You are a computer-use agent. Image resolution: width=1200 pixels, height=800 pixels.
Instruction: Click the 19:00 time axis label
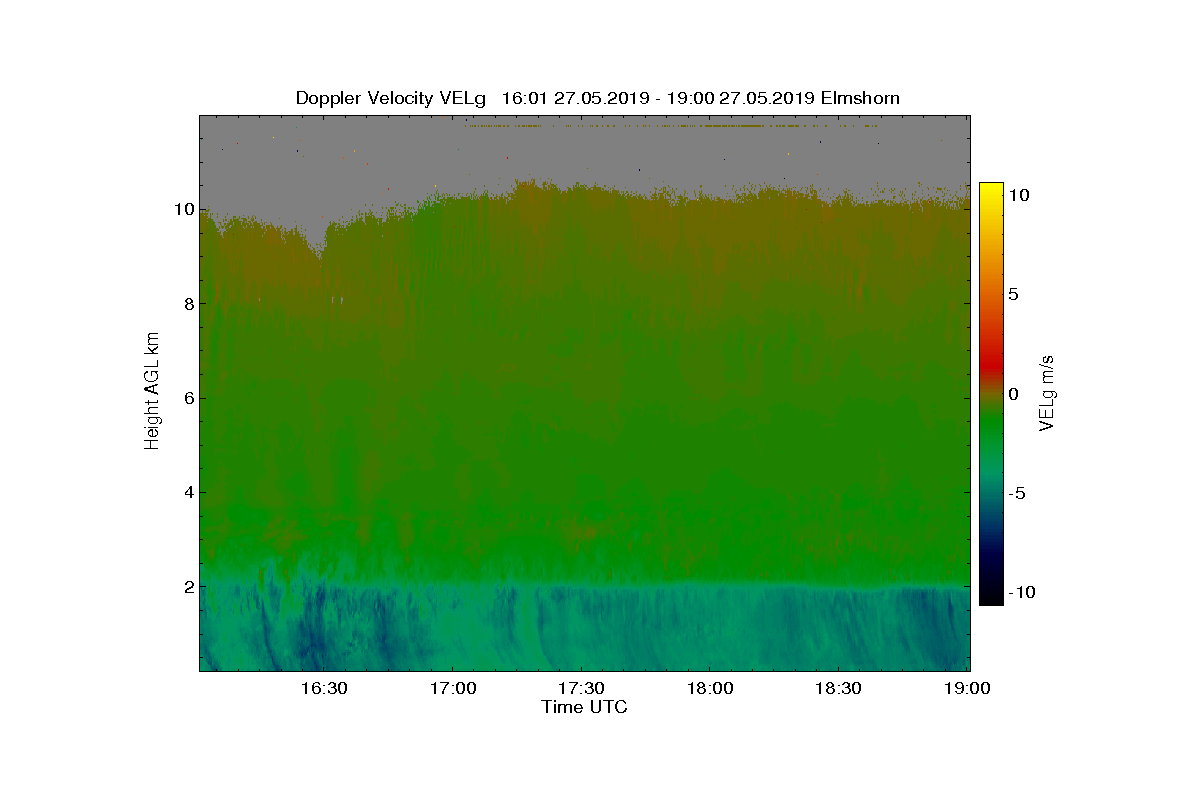pyautogui.click(x=967, y=689)
